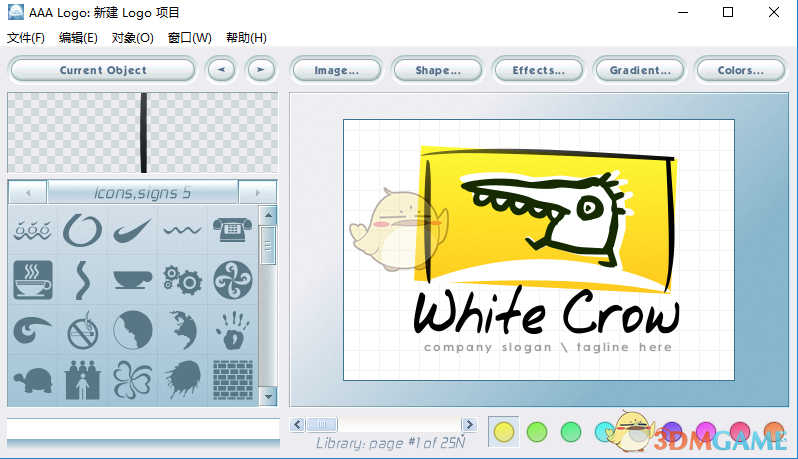This screenshot has height=459, width=798.
Task: Insert the turtle silhouette icon
Action: [33, 381]
